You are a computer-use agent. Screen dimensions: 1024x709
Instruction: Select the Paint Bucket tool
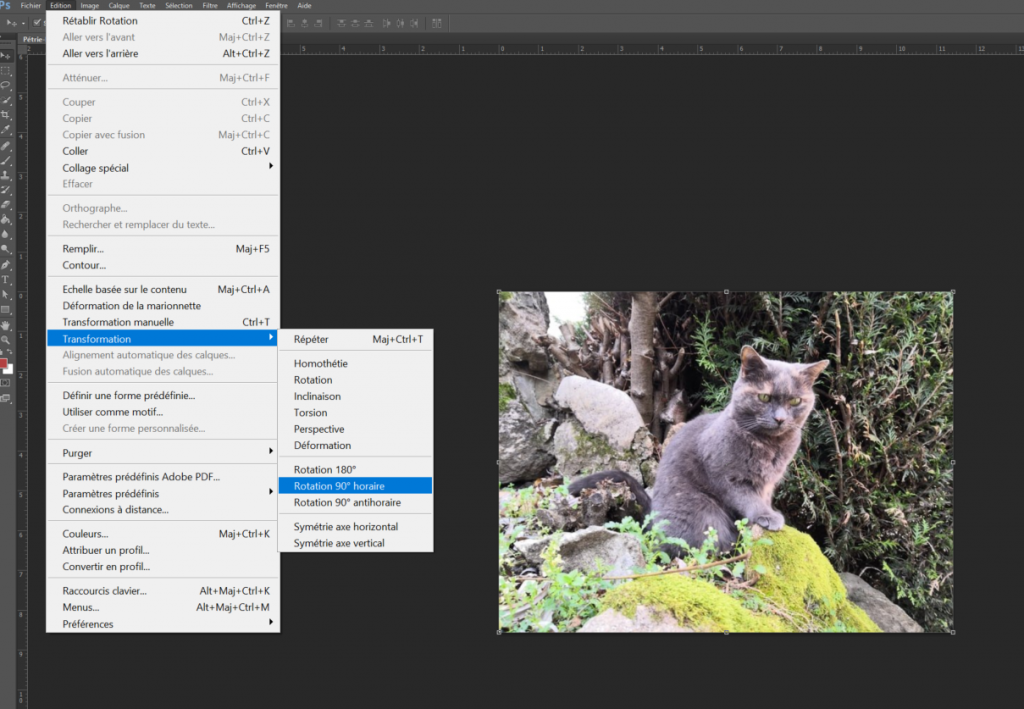(6, 219)
